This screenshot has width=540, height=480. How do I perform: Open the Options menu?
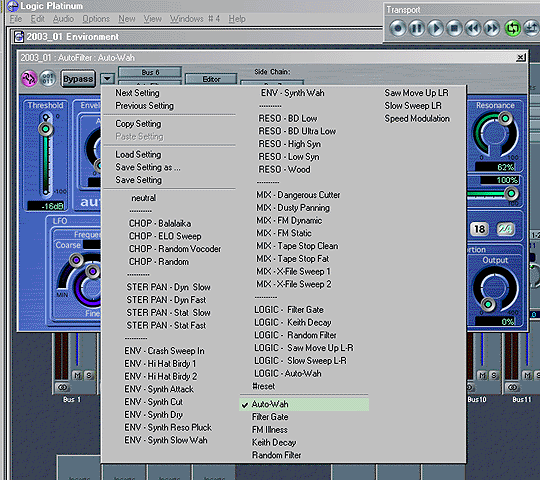(96, 19)
